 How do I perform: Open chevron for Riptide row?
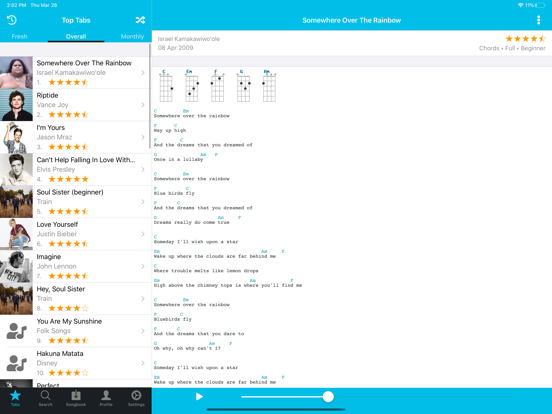tap(143, 105)
